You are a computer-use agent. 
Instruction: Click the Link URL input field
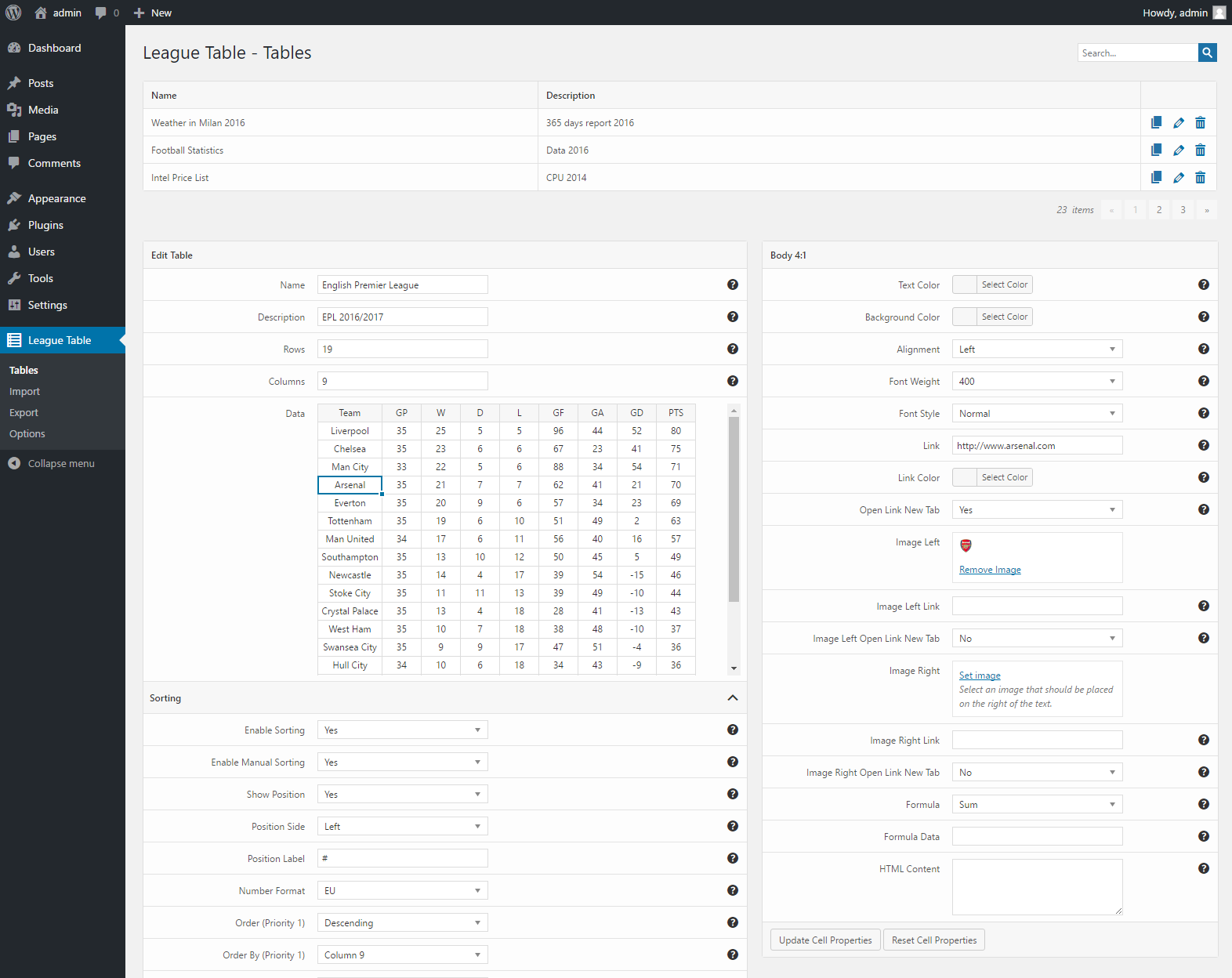(1036, 446)
